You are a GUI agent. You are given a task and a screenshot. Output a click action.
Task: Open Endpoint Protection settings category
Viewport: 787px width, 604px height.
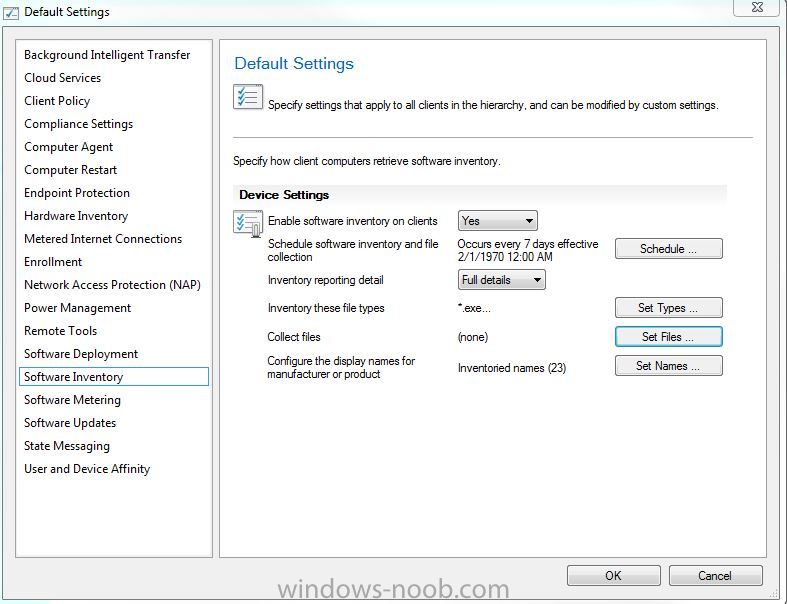[77, 193]
